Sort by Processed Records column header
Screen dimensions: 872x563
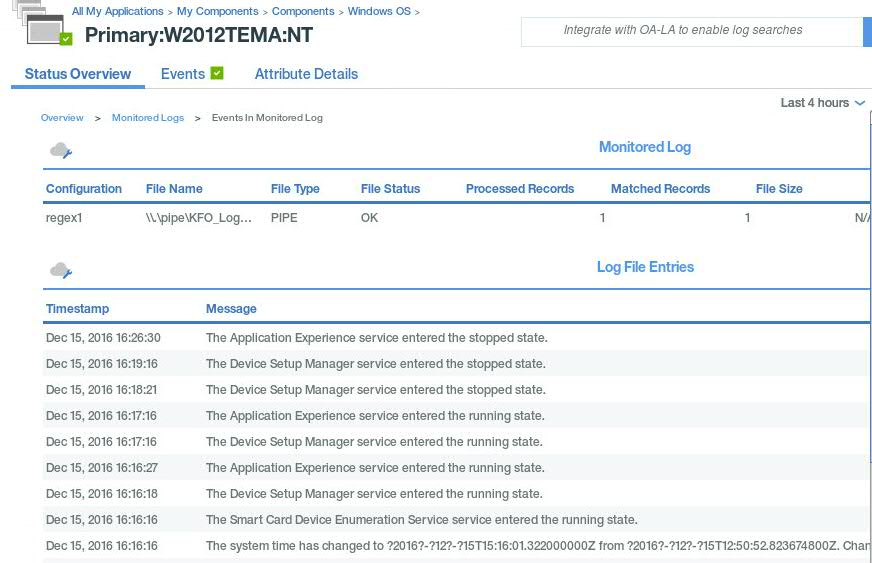click(520, 189)
